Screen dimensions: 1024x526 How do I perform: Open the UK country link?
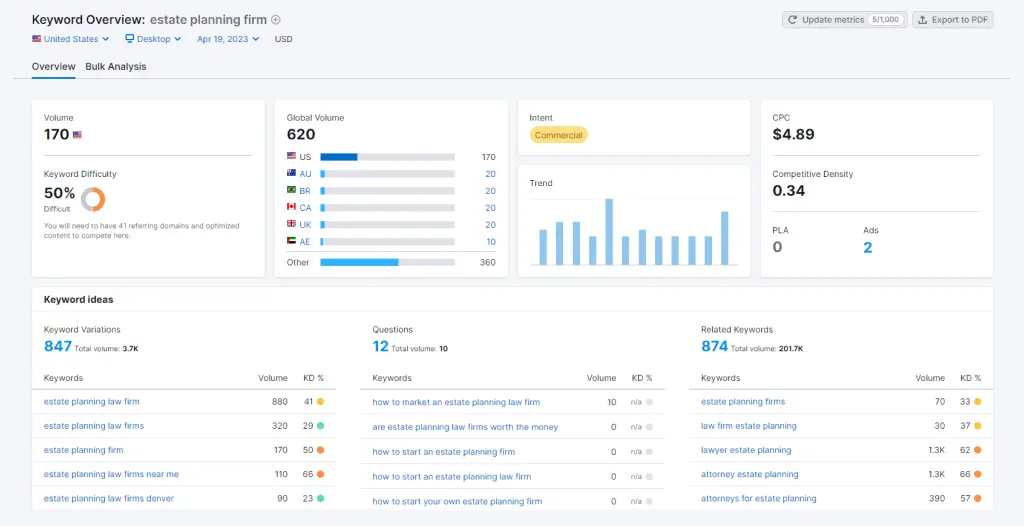[x=305, y=225]
